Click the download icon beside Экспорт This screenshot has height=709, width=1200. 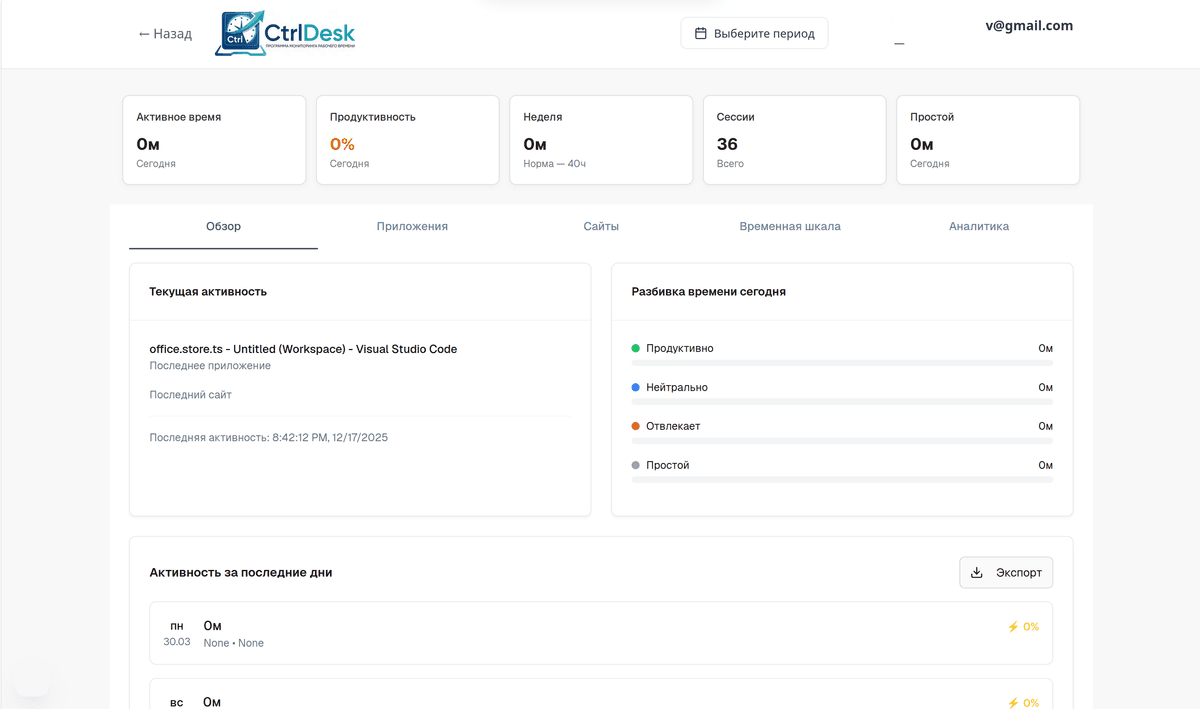tap(977, 573)
